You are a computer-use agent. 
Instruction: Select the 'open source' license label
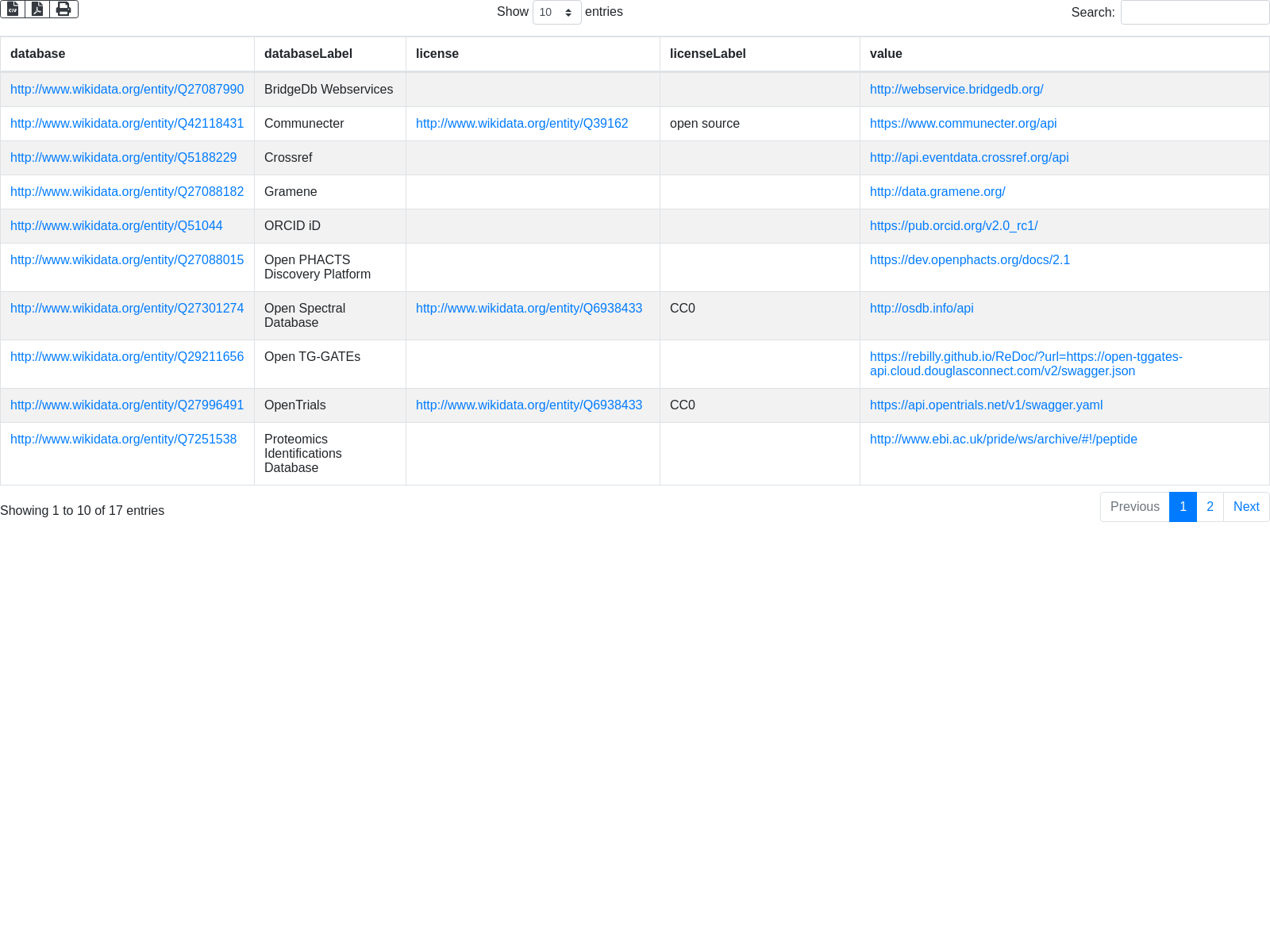705,124
